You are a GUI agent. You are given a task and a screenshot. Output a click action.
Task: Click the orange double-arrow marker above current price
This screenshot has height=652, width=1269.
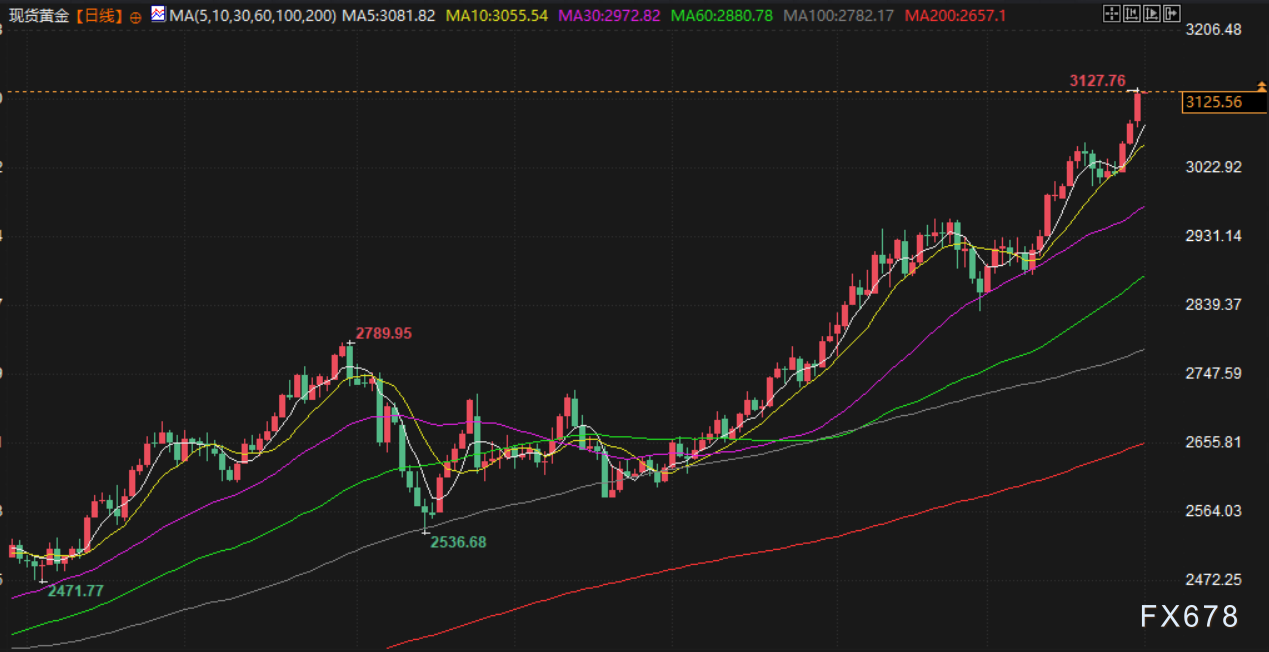tap(1260, 88)
